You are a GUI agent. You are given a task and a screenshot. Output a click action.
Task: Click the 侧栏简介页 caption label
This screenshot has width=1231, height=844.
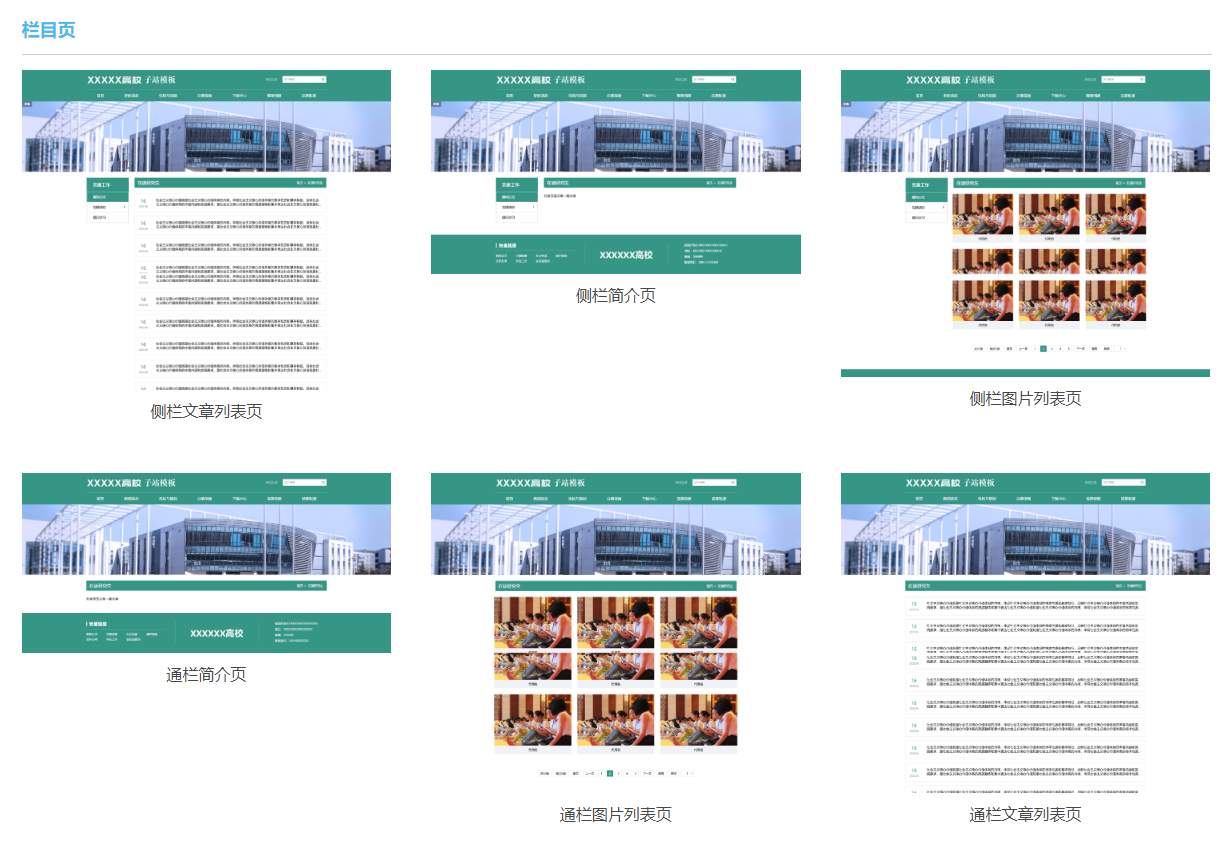(x=615, y=296)
